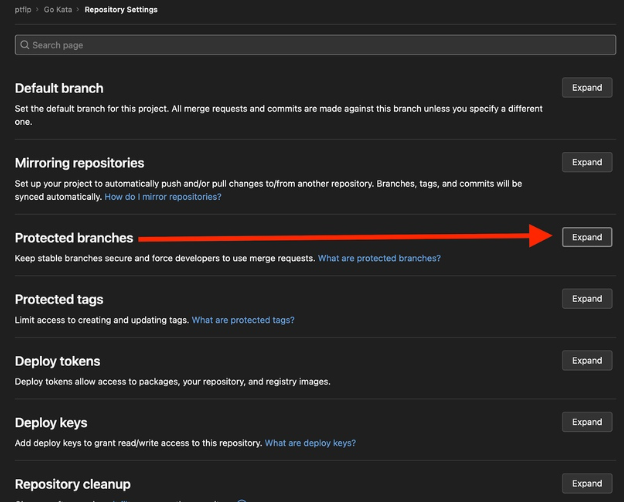Viewport: 624px width, 503px height.
Task: Expand the Mirroring repositories section
Action: (586, 162)
